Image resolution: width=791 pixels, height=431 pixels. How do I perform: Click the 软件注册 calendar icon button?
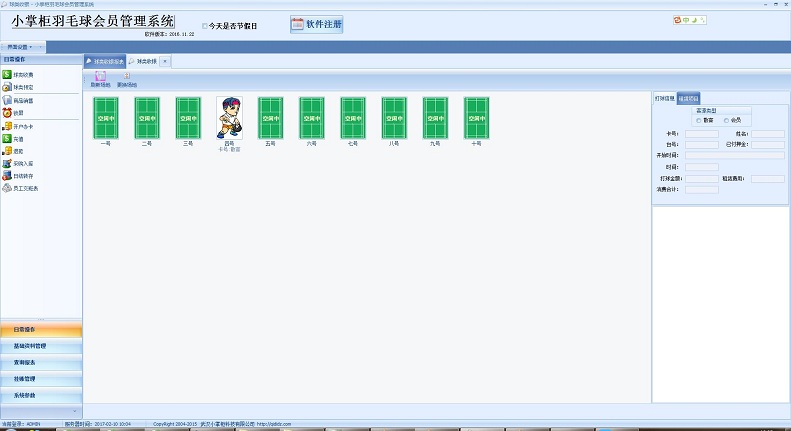tap(297, 24)
